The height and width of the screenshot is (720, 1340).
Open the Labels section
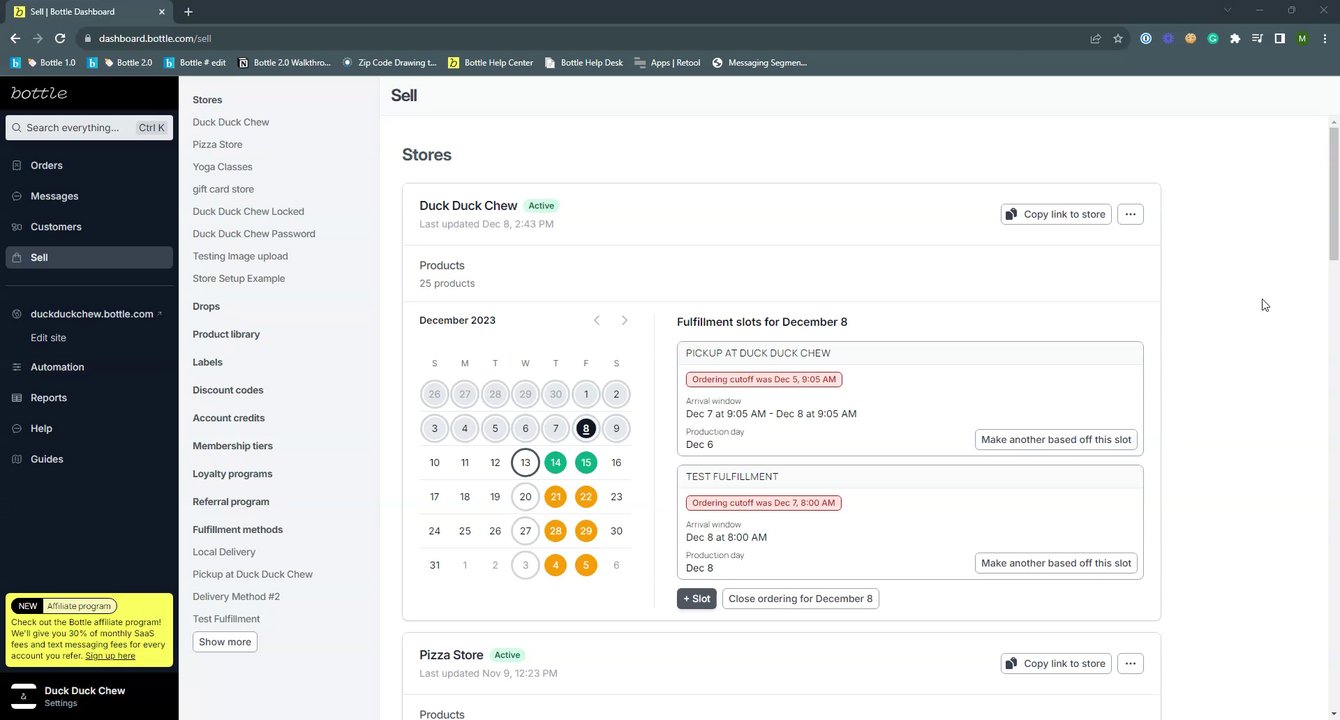tap(207, 362)
